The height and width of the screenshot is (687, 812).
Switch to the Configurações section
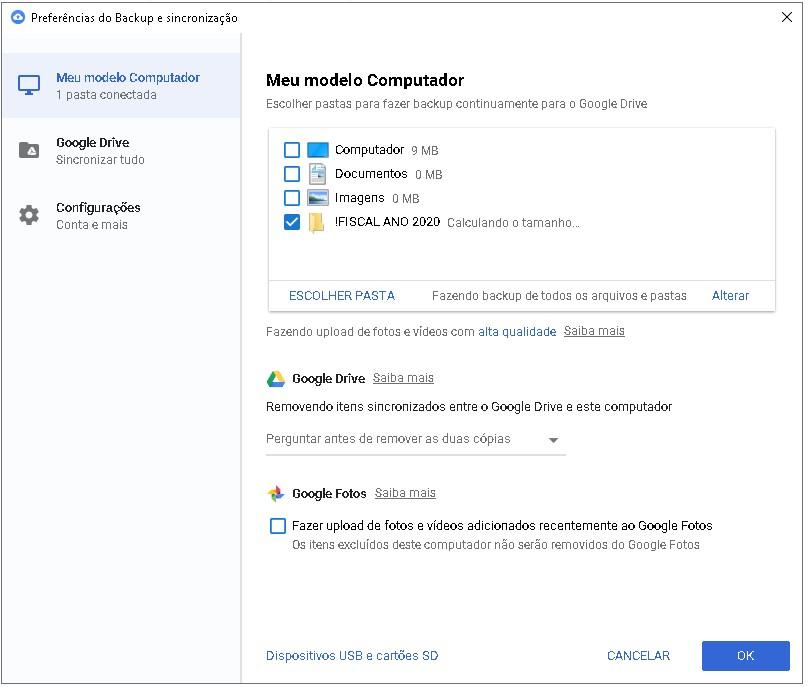[122, 215]
